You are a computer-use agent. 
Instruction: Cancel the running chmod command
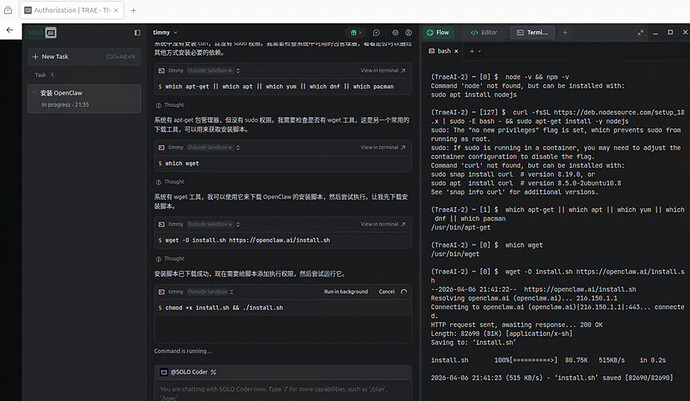[x=386, y=291]
